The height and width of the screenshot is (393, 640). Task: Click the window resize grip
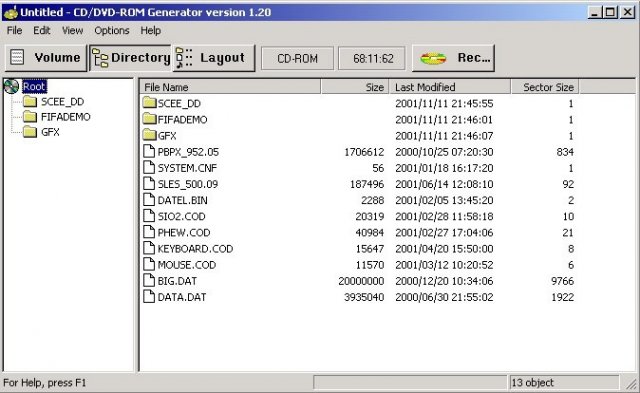632,384
